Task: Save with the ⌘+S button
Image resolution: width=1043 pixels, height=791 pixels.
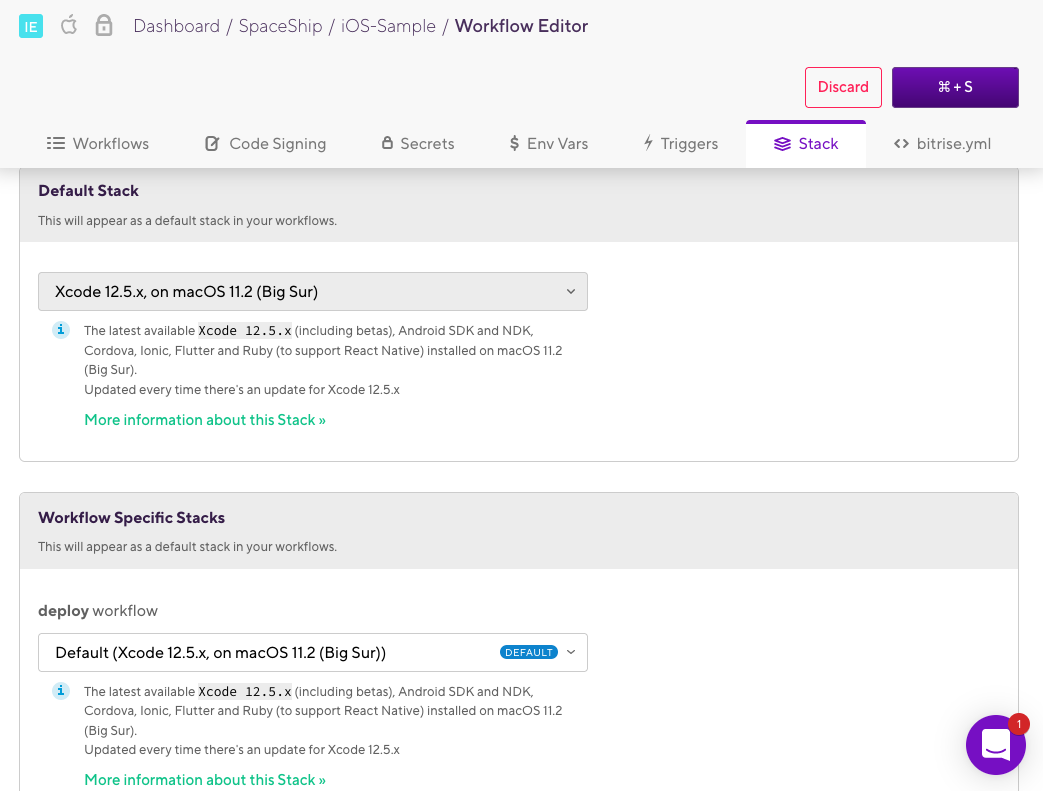Action: (x=955, y=87)
